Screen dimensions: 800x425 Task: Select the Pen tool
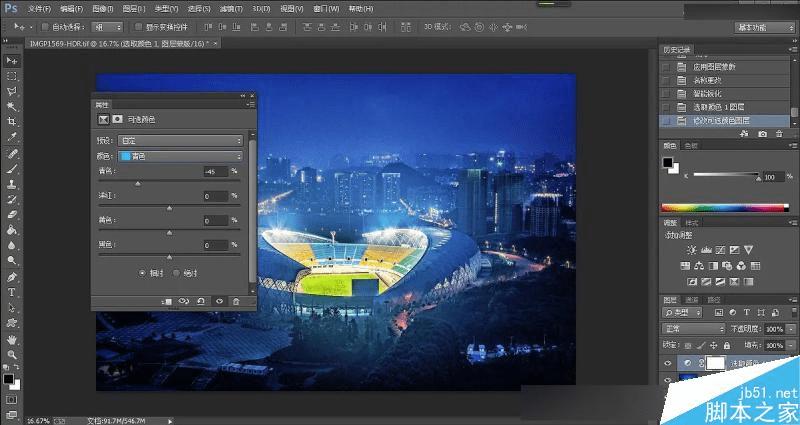pos(11,277)
